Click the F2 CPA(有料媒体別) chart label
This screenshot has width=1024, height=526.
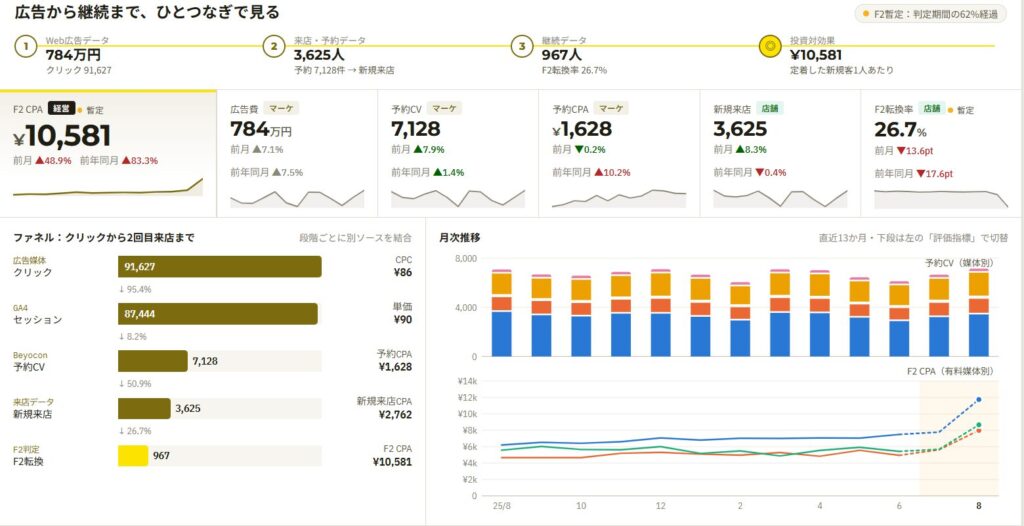tap(951, 371)
